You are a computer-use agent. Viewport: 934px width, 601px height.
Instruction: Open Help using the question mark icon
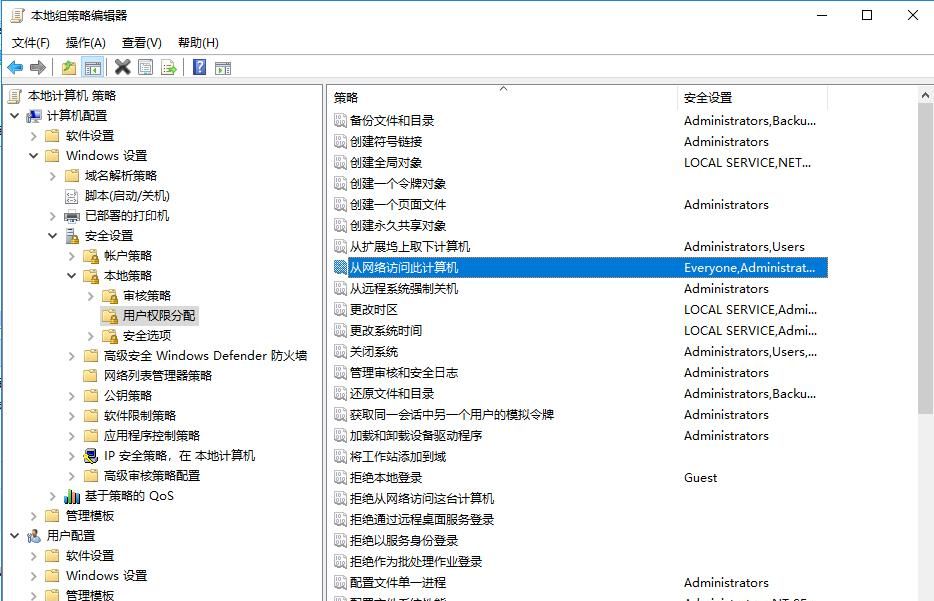[200, 67]
